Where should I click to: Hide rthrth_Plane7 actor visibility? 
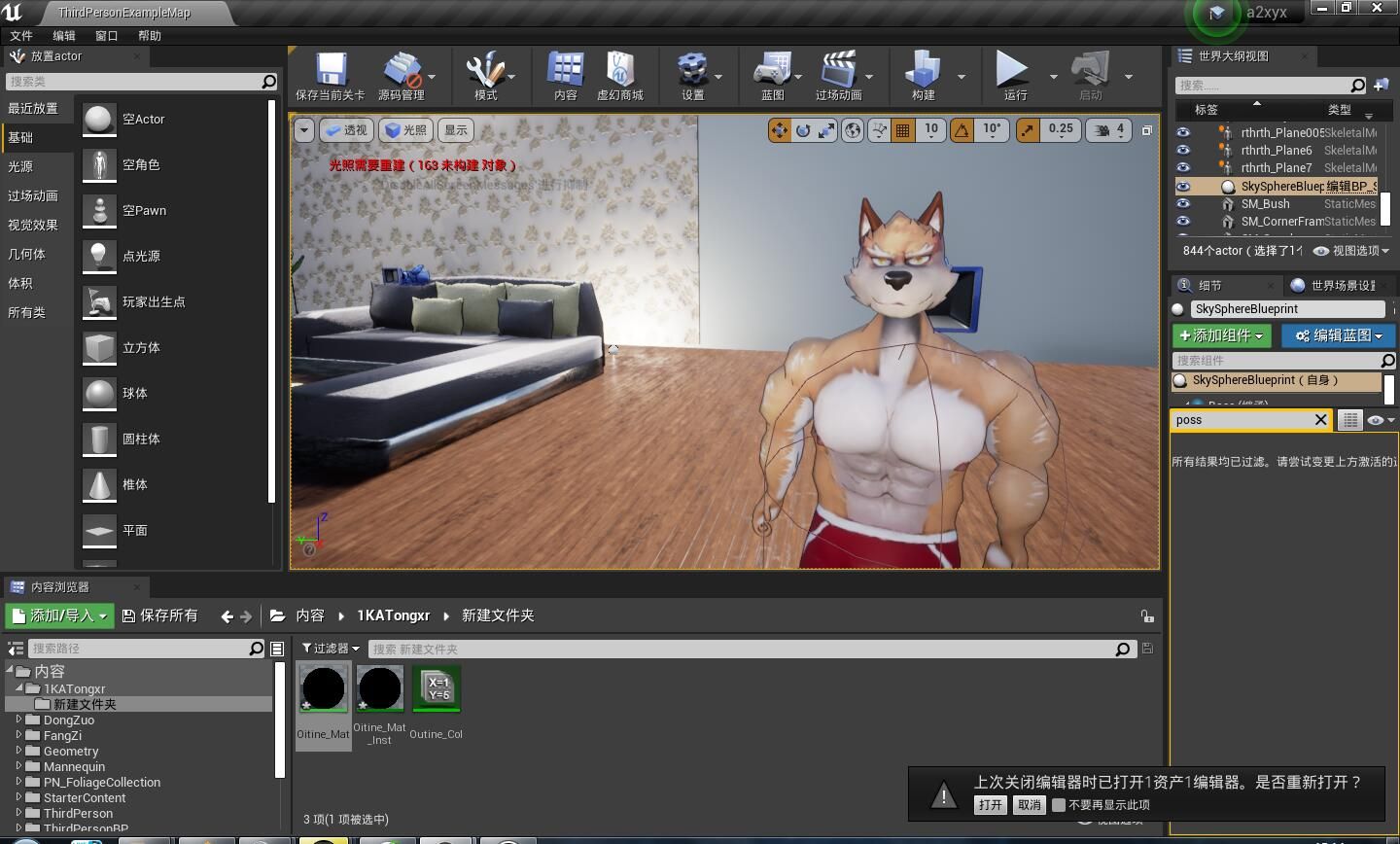1183,168
